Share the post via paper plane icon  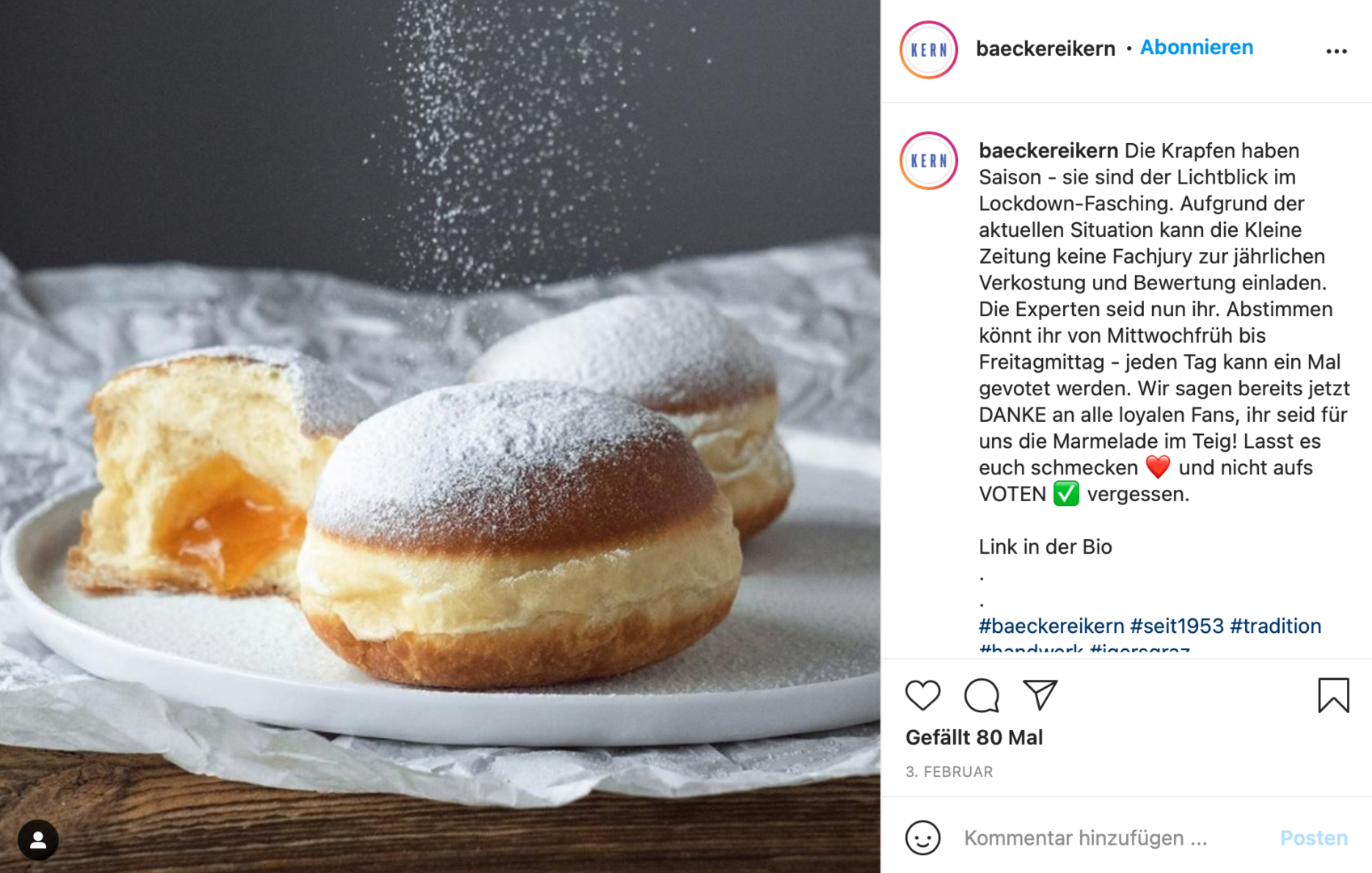pyautogui.click(x=1041, y=695)
